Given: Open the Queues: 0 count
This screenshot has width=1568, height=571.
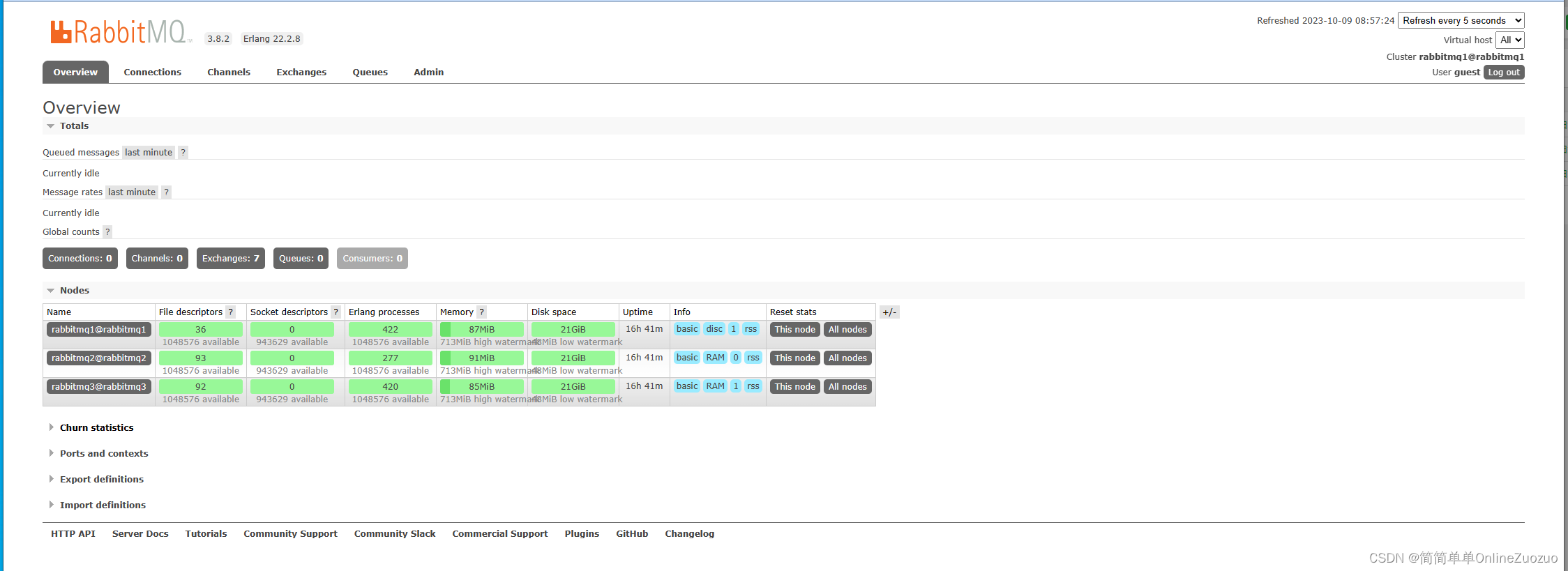Looking at the screenshot, I should tap(301, 258).
